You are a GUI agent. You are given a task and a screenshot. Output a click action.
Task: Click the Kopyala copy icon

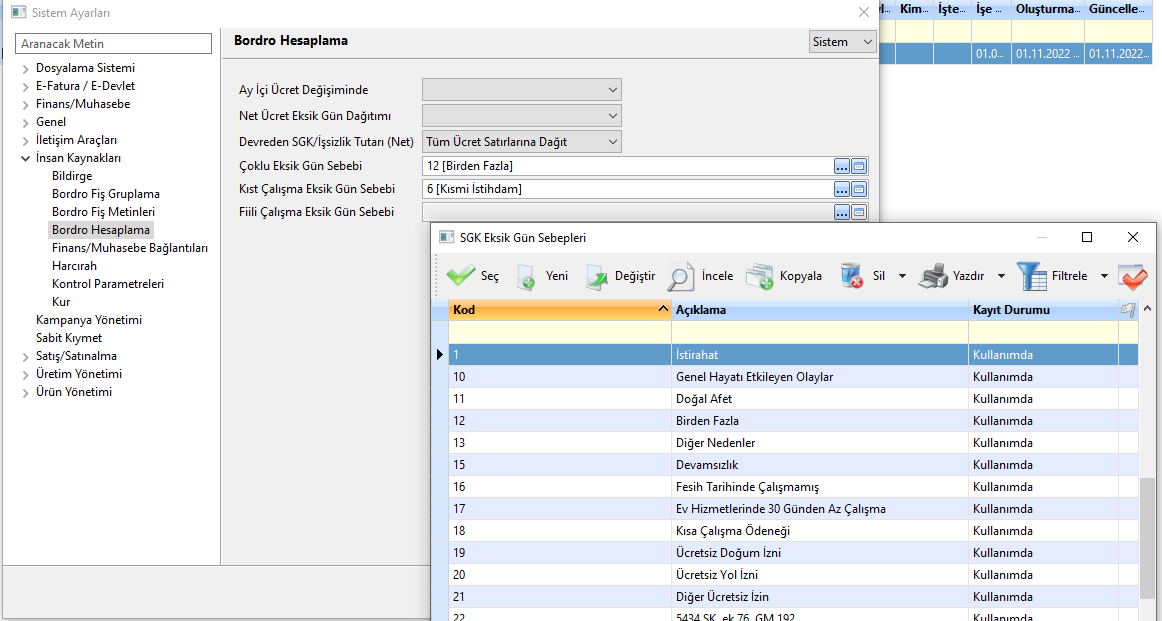[760, 276]
